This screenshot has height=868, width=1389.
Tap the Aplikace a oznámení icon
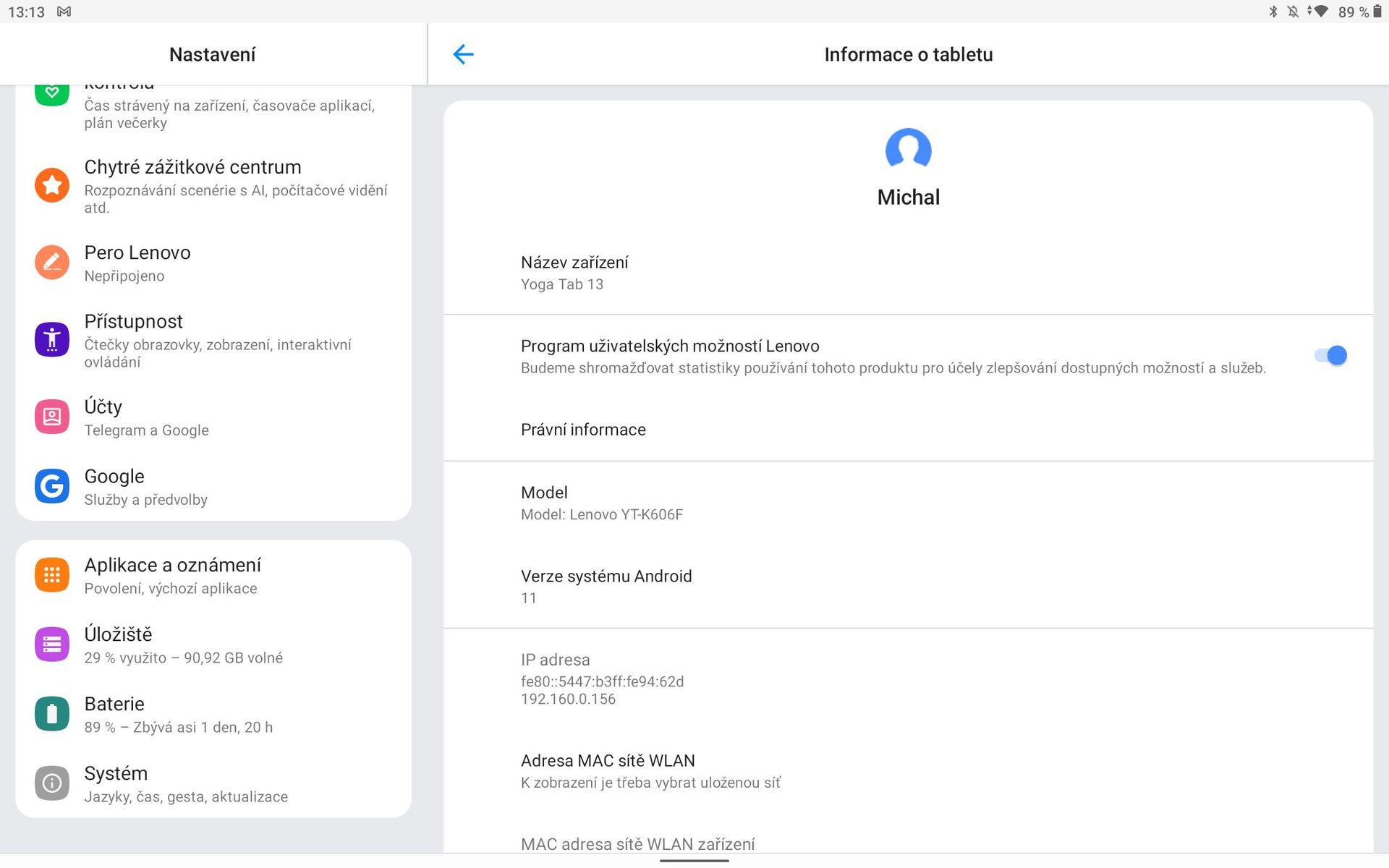[x=52, y=575]
